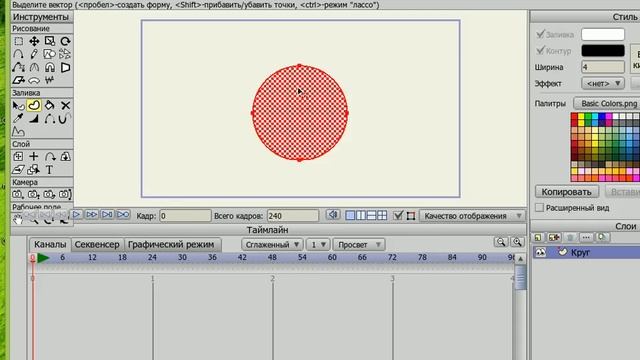Screen dimensions: 640x360
Task: Click the Всего кадров field showing 240
Action: coord(293,216)
